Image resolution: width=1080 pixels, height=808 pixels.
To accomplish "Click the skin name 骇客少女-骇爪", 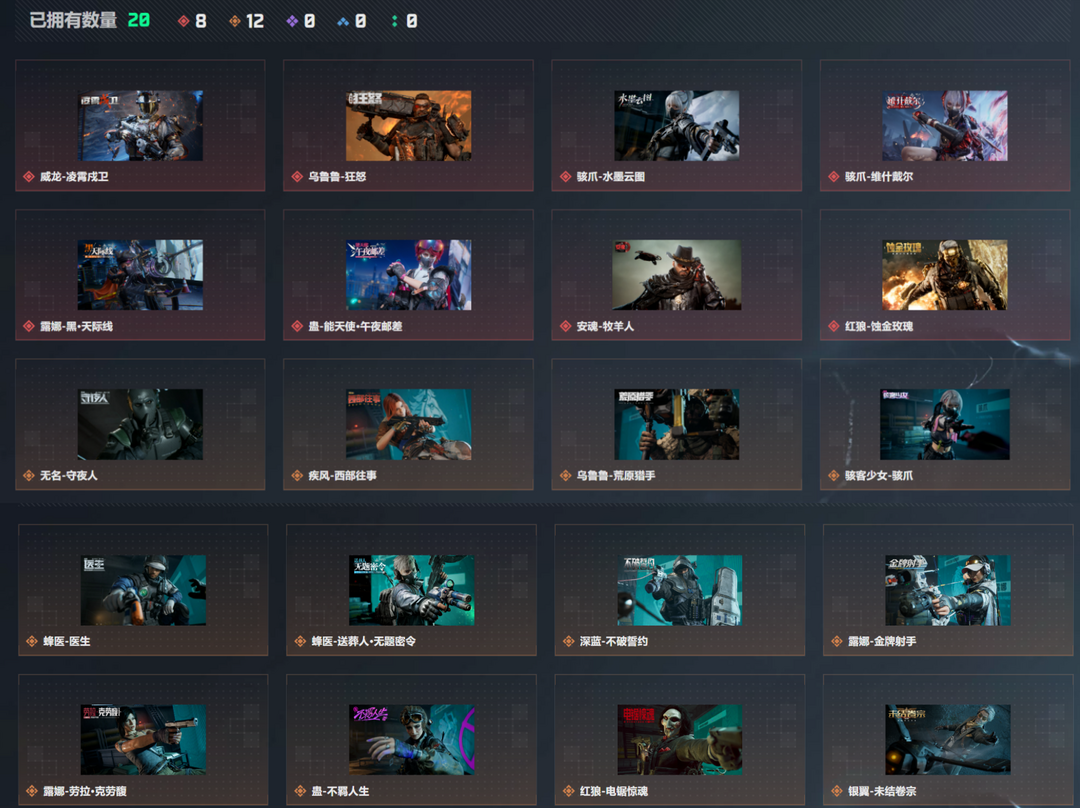I will click(879, 476).
